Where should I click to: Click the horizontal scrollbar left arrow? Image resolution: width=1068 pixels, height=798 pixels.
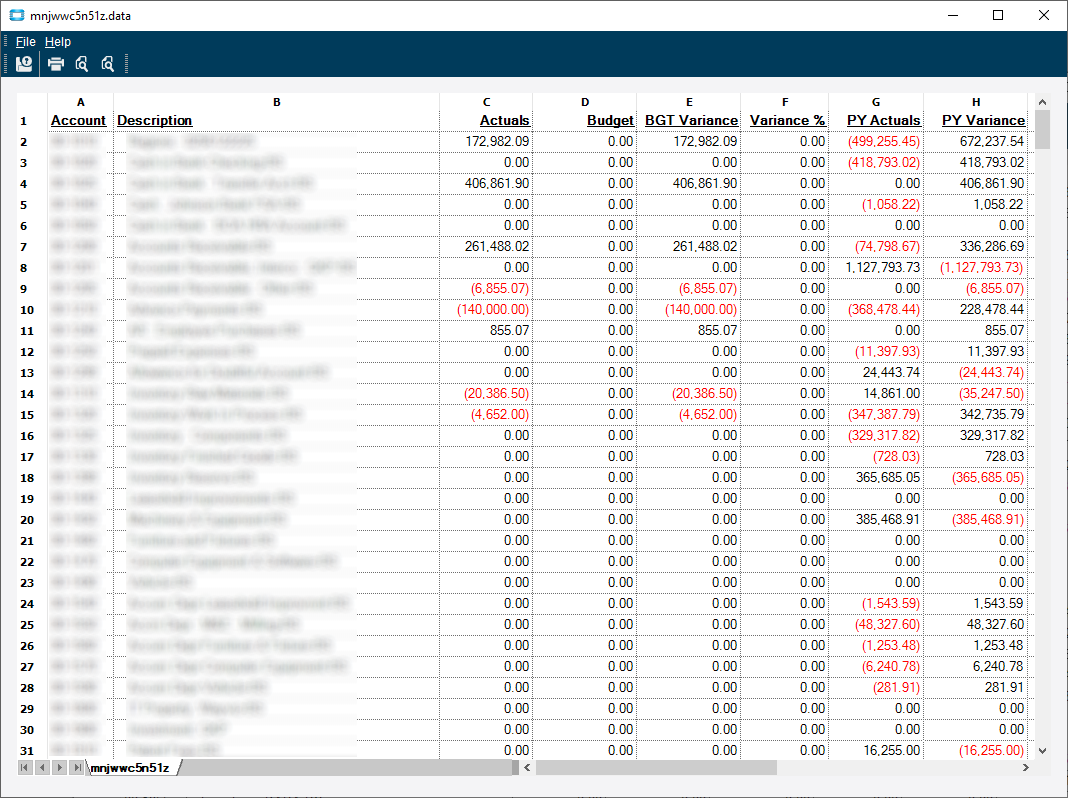tap(527, 767)
